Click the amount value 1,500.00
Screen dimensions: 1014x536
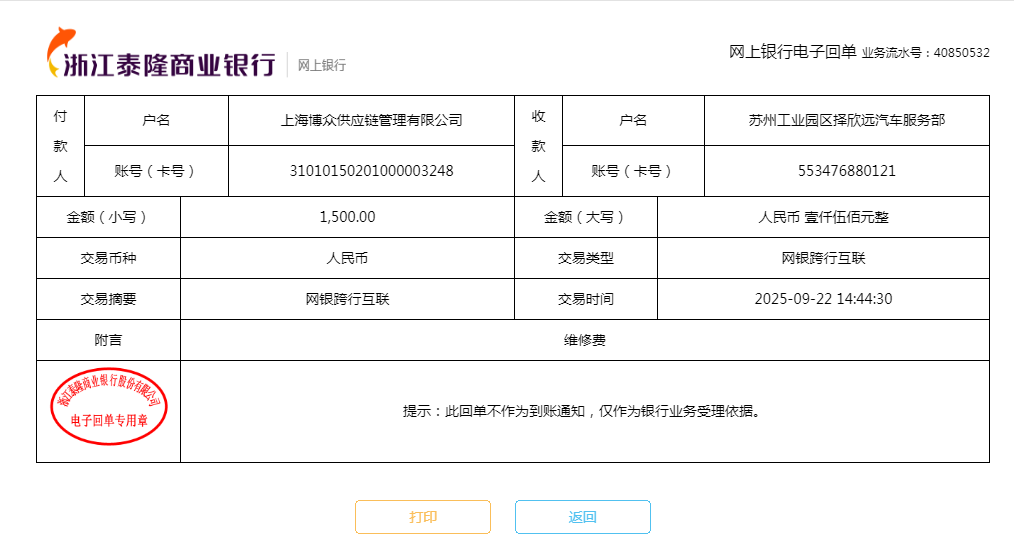tap(347, 217)
